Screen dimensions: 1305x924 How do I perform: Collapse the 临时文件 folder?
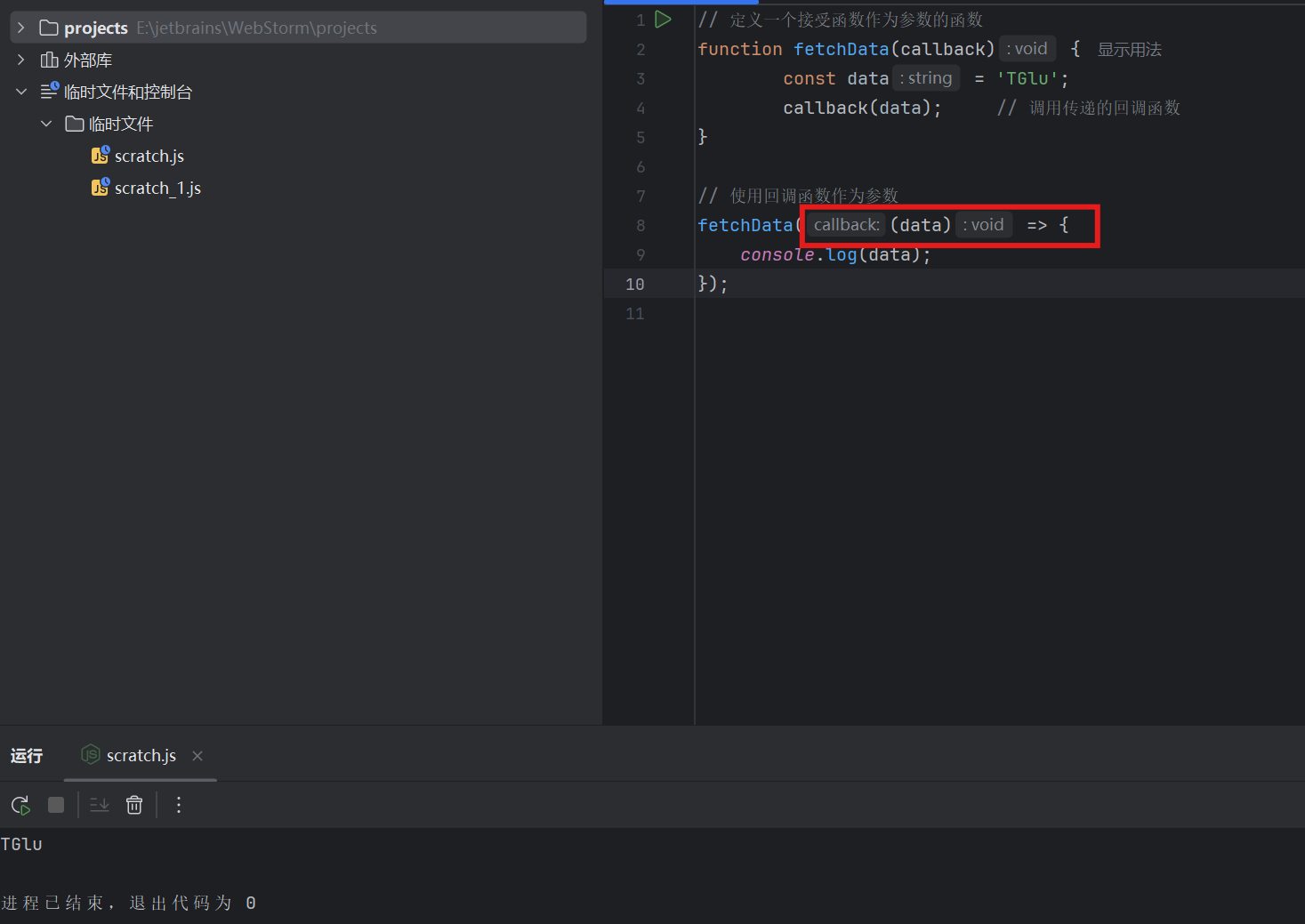click(46, 124)
